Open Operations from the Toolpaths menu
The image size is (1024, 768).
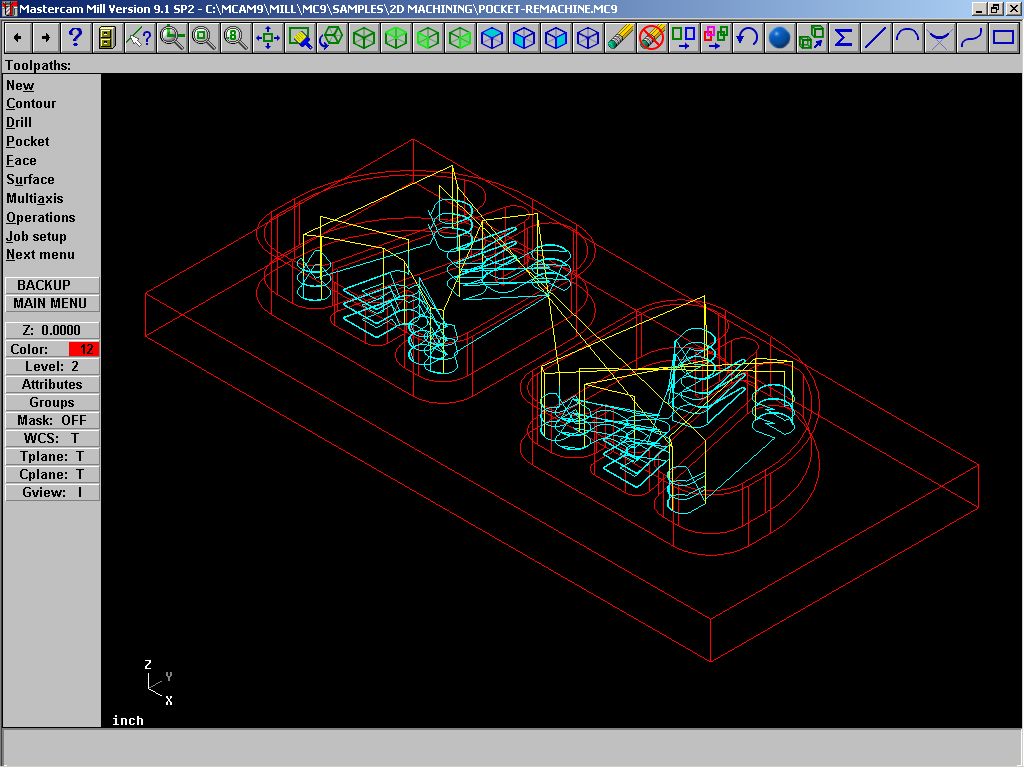40,217
